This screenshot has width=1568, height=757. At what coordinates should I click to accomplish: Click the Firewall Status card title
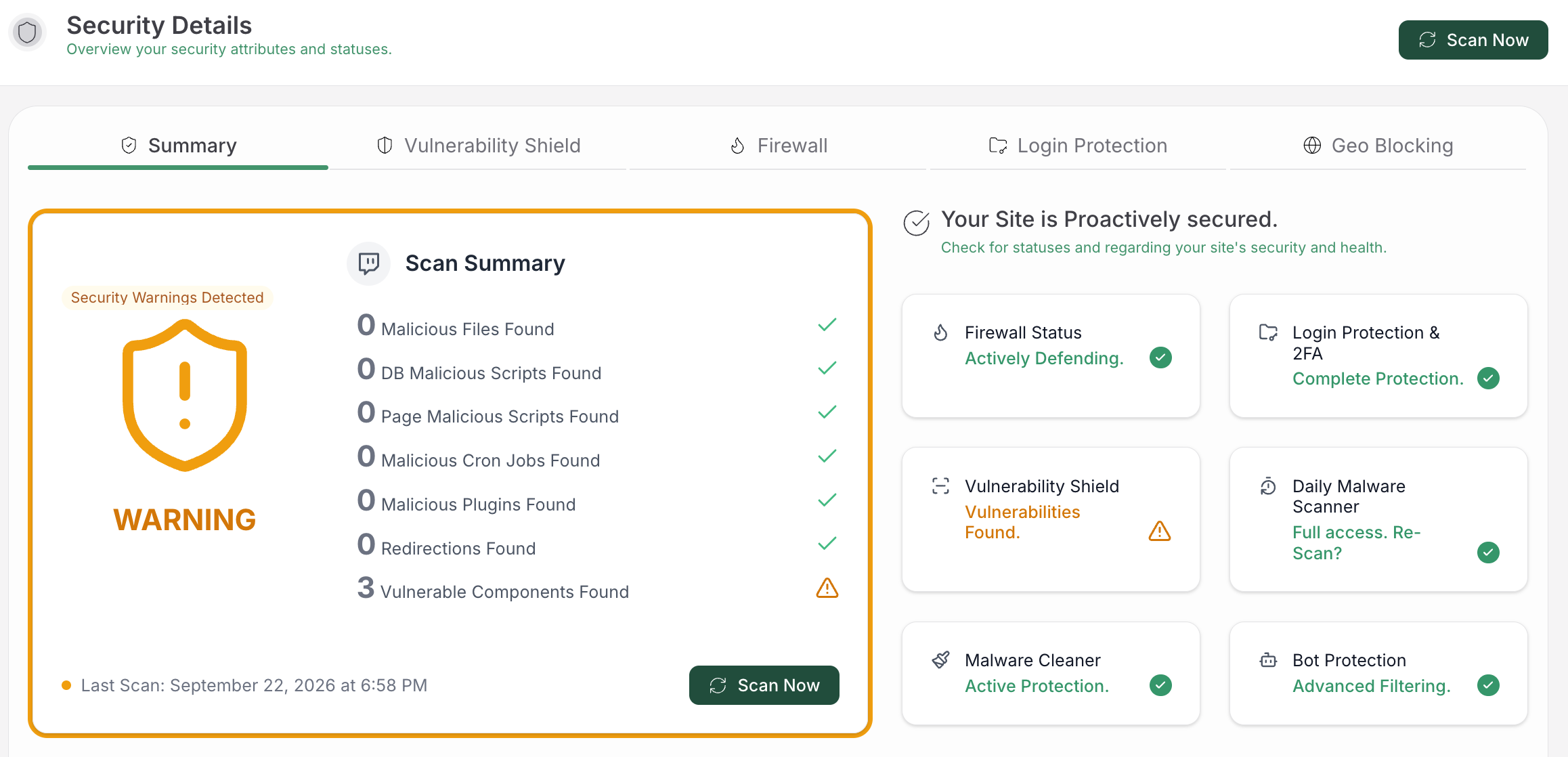click(1023, 332)
